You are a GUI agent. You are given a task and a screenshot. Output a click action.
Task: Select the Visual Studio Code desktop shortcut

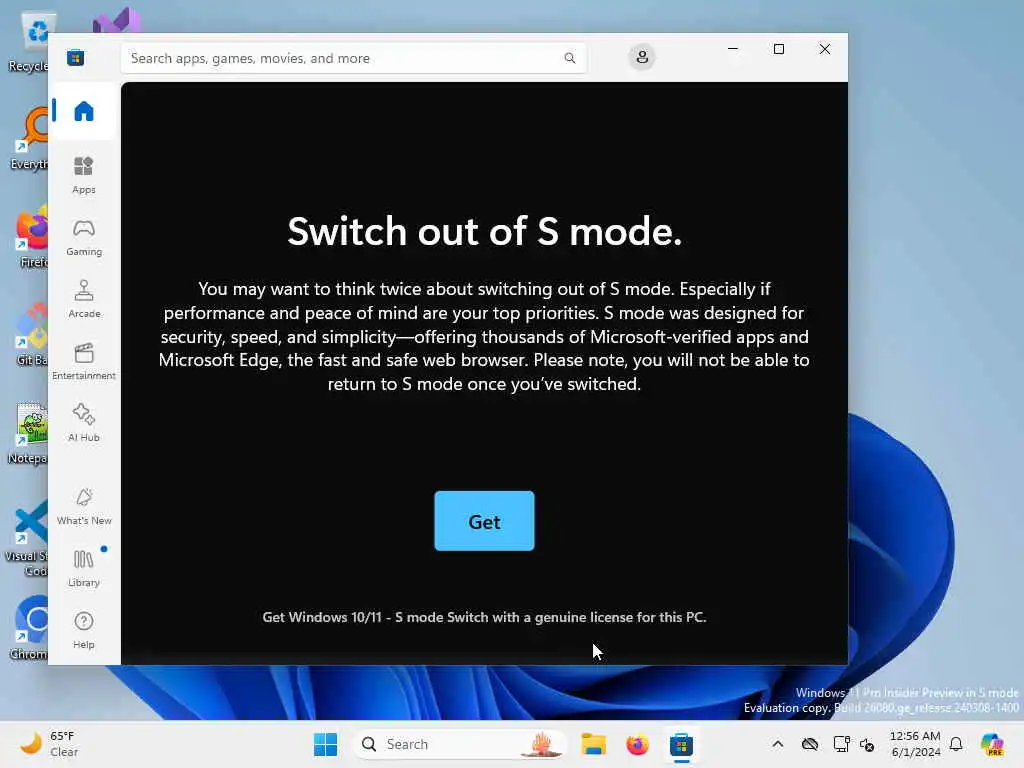[26, 538]
